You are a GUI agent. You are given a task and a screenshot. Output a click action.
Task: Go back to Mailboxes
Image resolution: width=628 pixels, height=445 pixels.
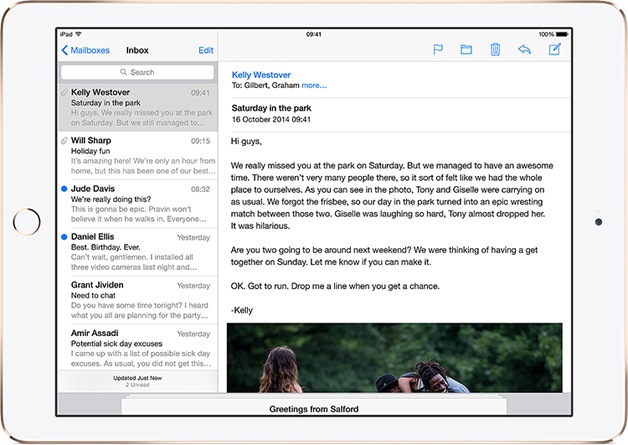[85, 50]
